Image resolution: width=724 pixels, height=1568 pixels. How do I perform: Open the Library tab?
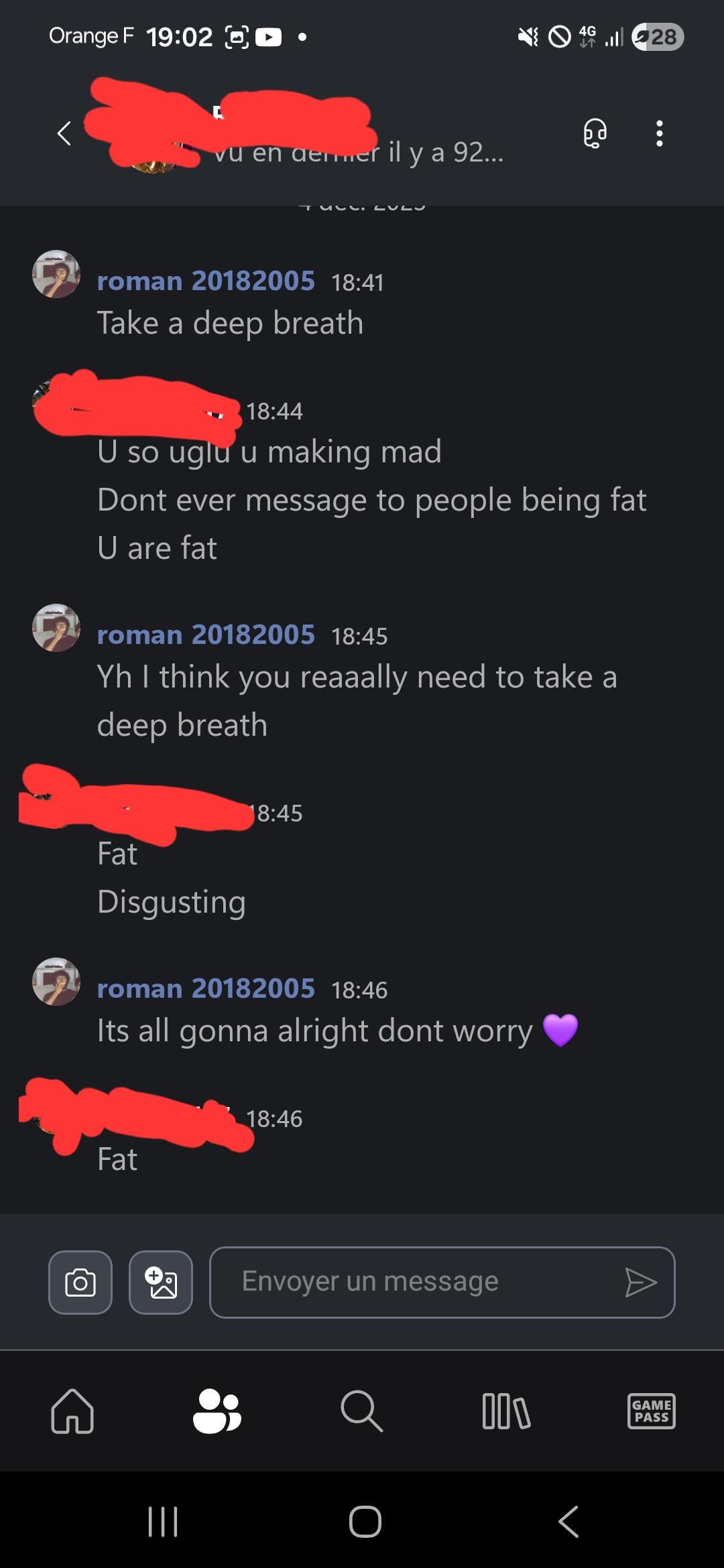coord(506,1411)
